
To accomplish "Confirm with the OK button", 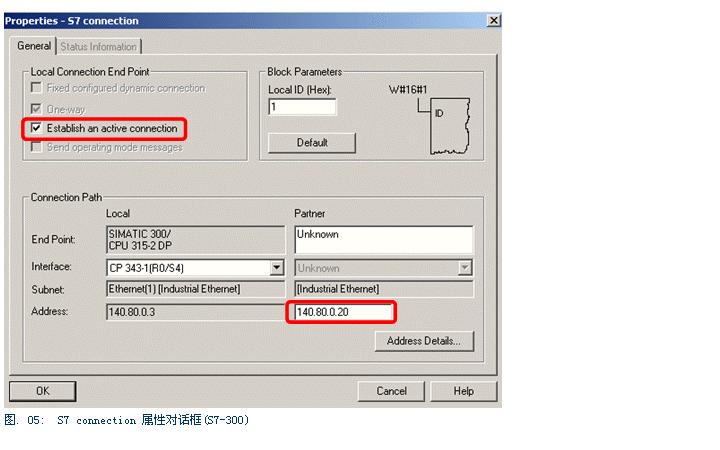I will (x=43, y=391).
